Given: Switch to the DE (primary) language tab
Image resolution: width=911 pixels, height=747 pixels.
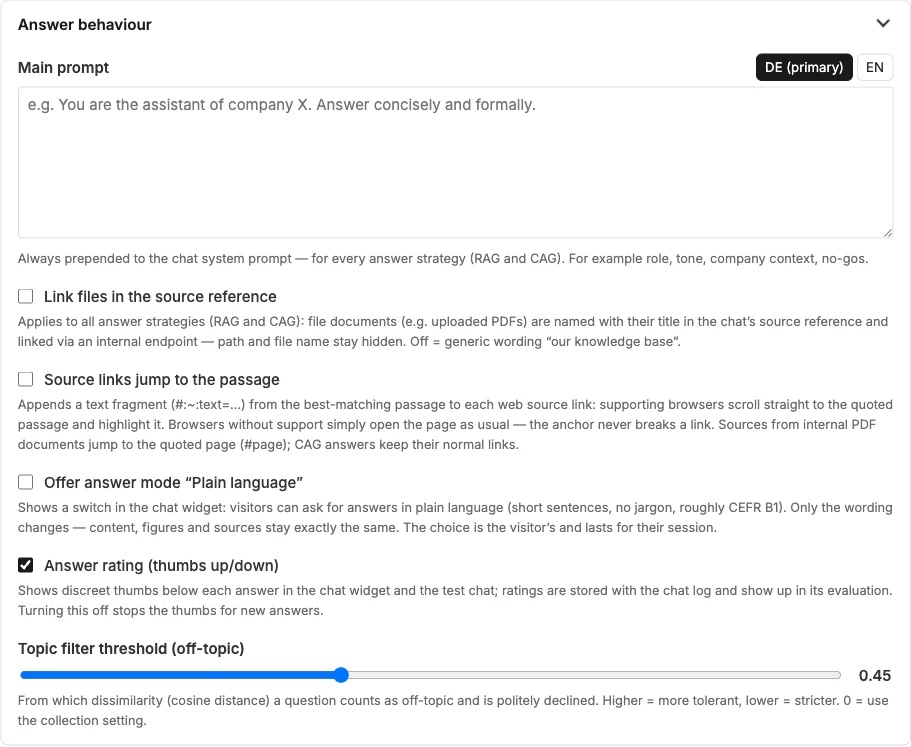Looking at the screenshot, I should click(804, 67).
